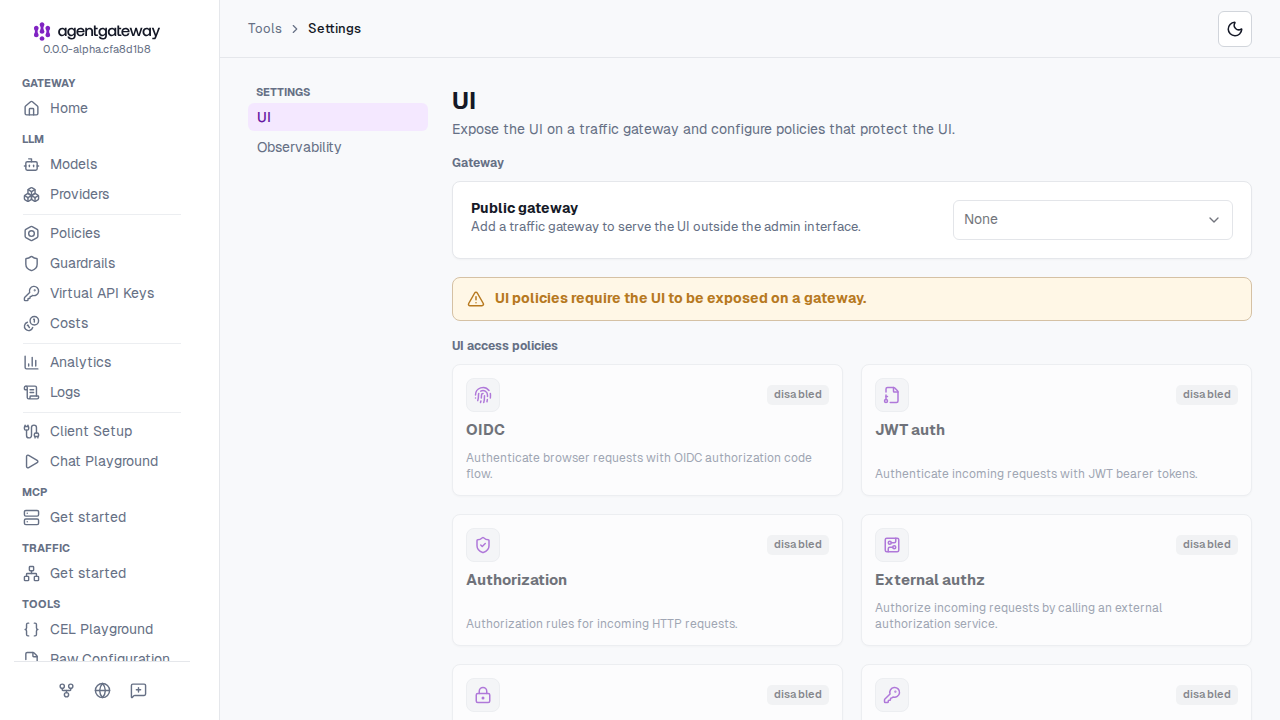
Task: Click the 'UI access policies' heading
Action: pos(505,345)
